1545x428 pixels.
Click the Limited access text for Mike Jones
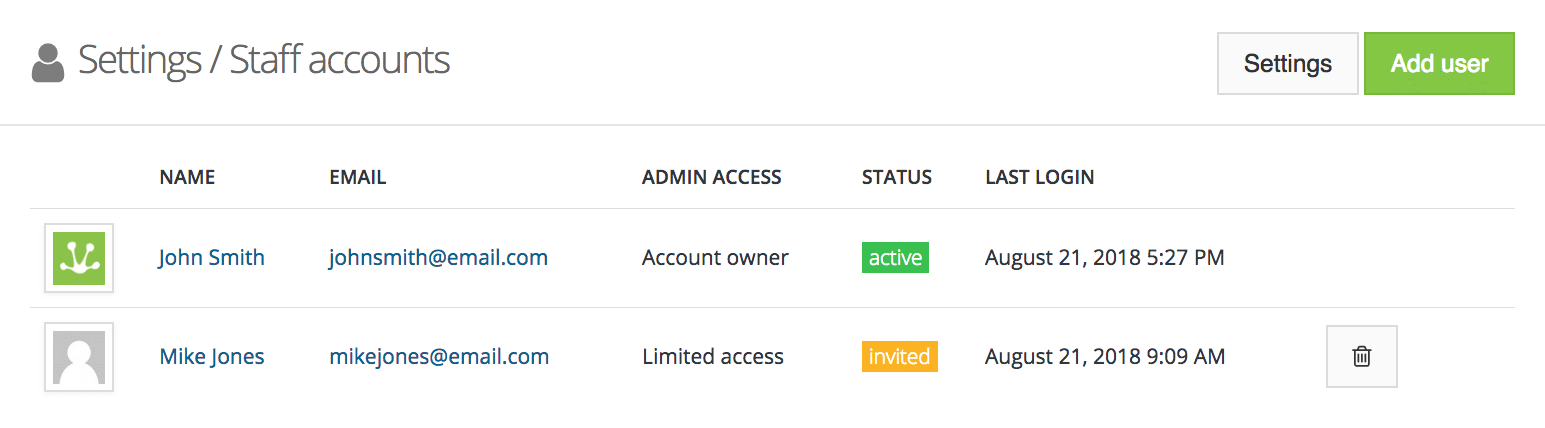point(712,357)
